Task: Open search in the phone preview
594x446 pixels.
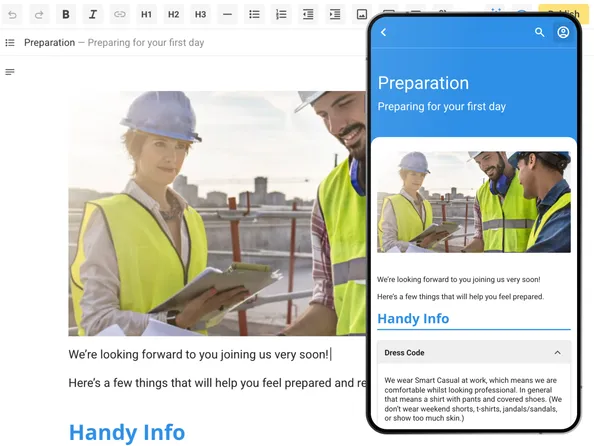Action: tap(539, 32)
